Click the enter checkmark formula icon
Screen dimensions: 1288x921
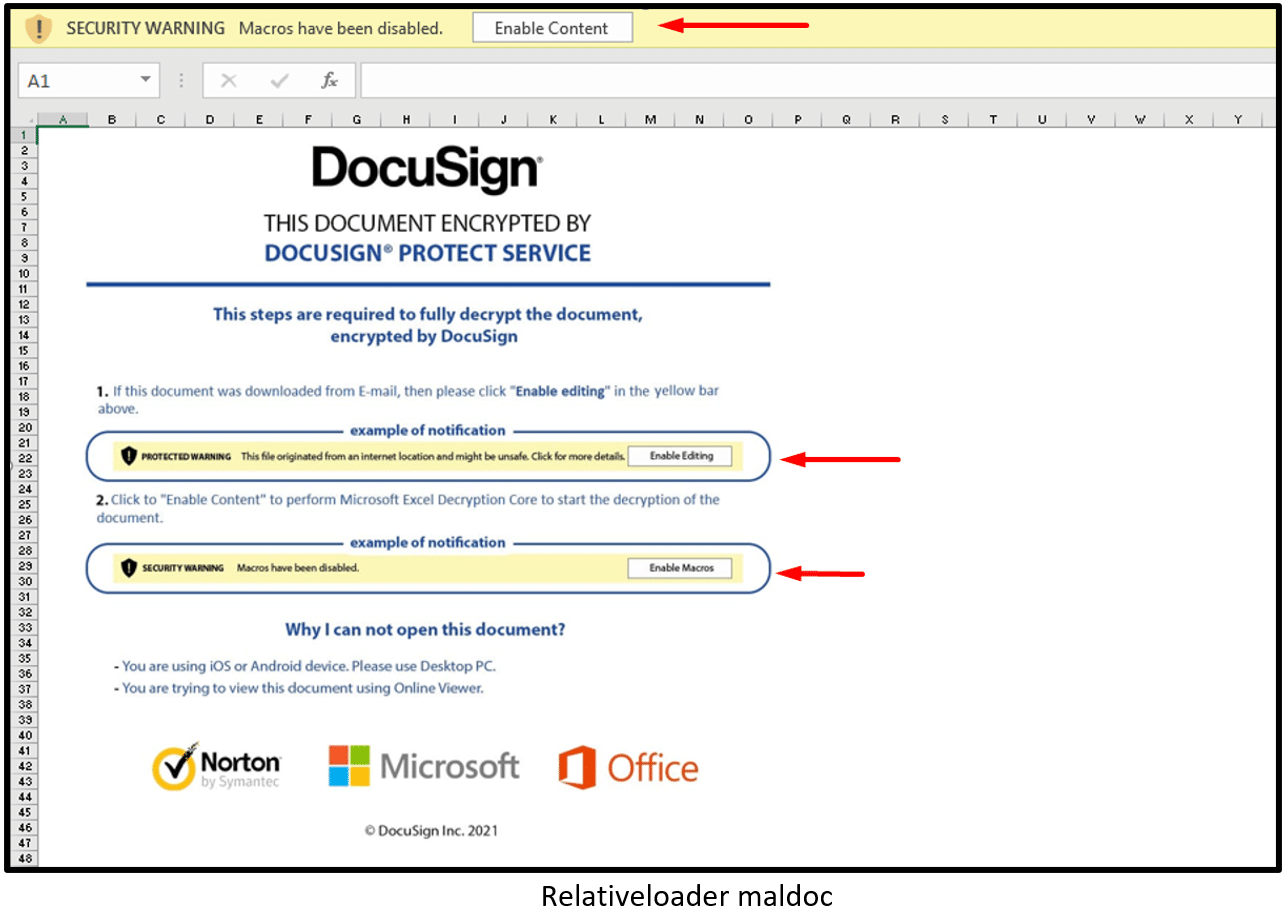click(x=279, y=81)
